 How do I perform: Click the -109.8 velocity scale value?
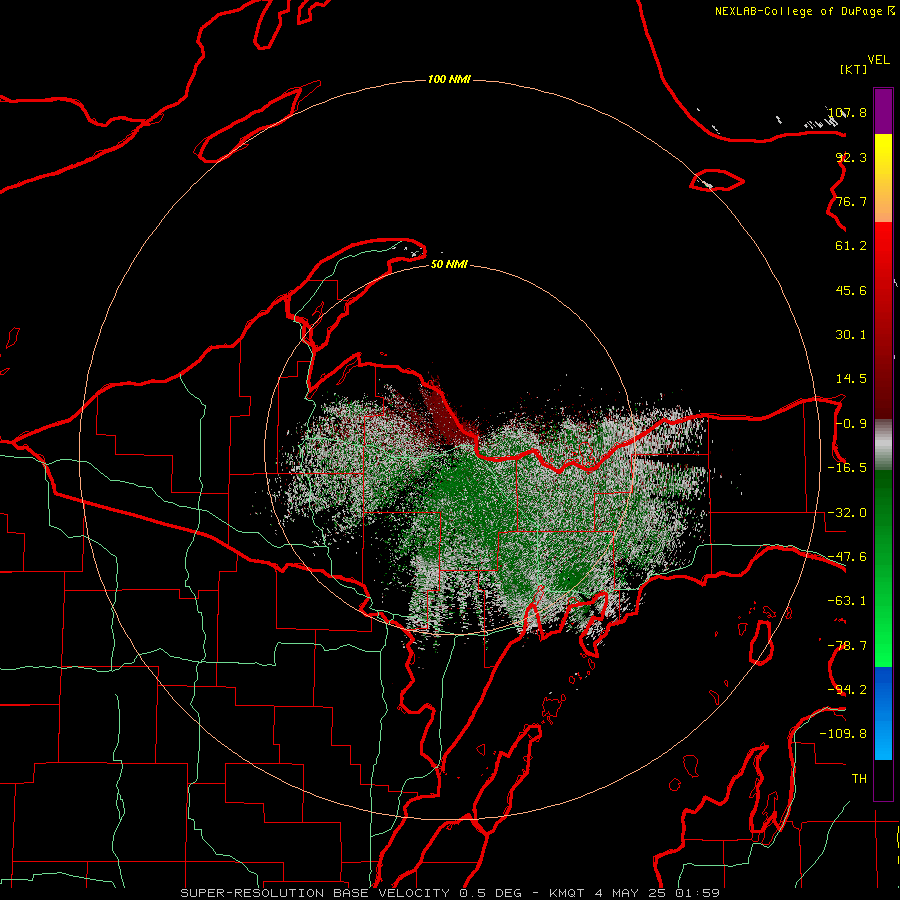[843, 734]
